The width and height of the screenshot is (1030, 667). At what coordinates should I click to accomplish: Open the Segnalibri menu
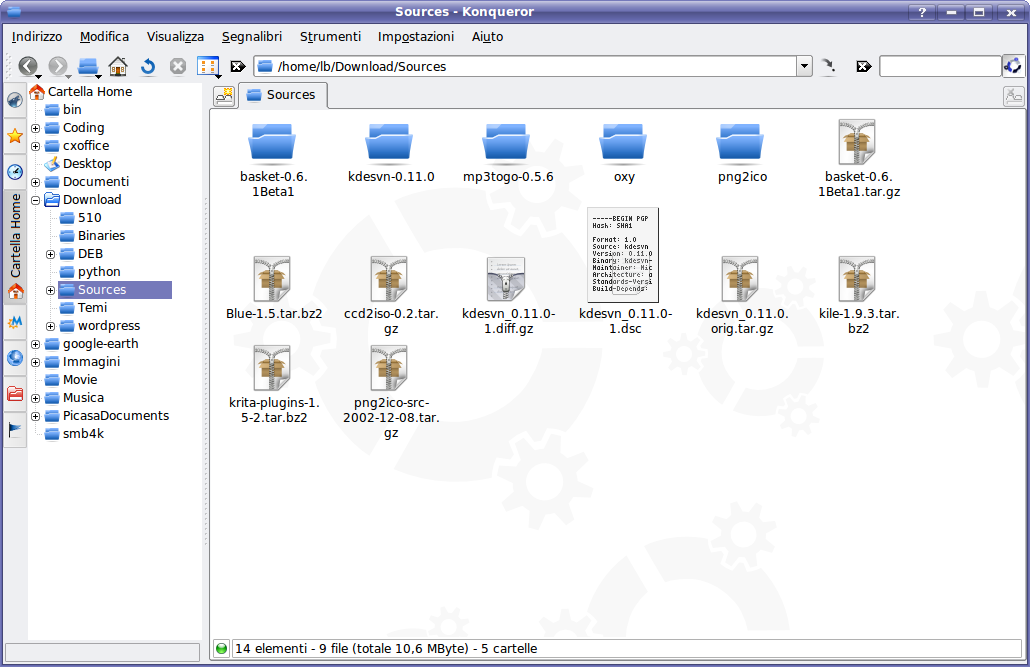coord(252,37)
